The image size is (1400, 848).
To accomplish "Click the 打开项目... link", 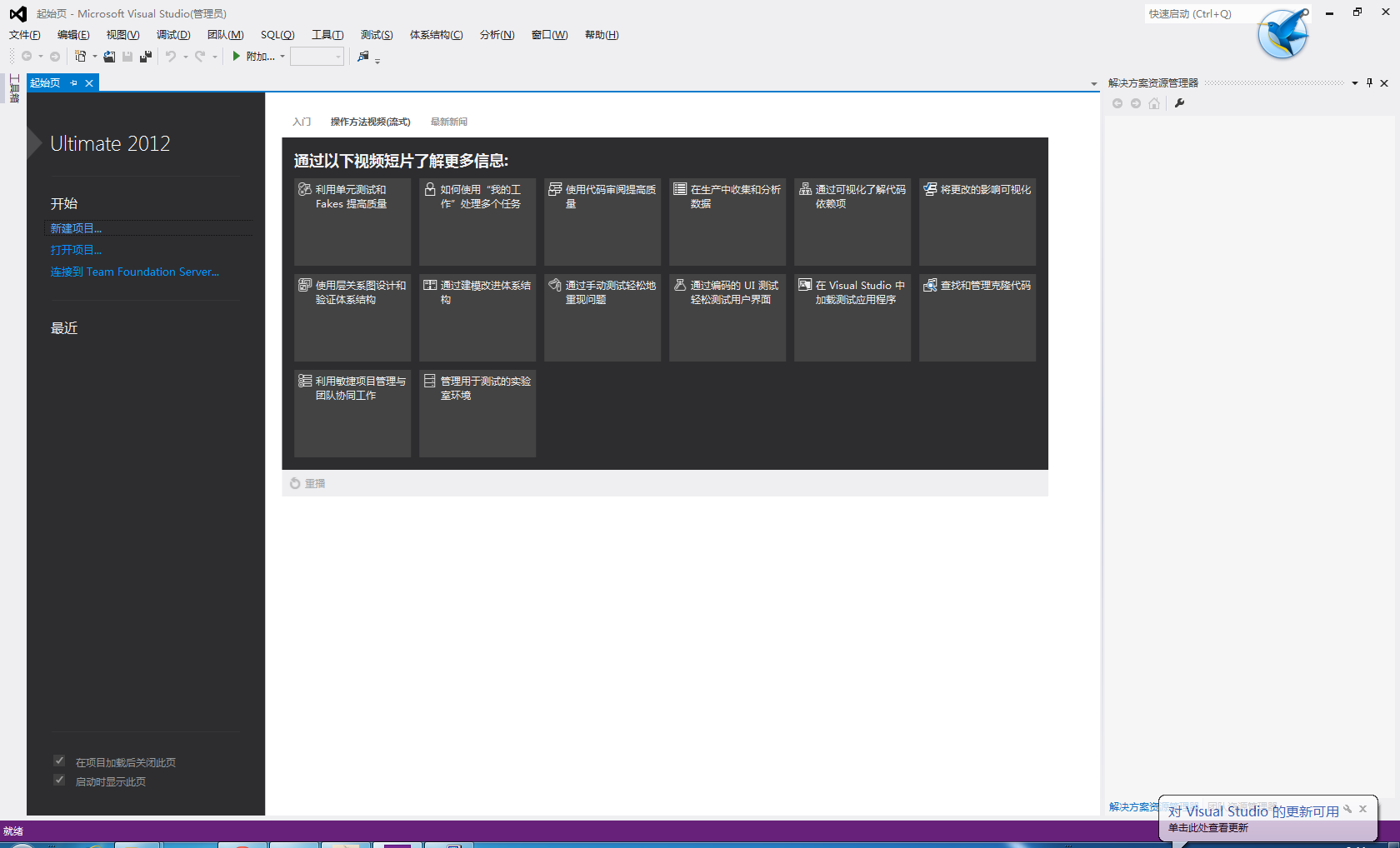I will (x=76, y=250).
